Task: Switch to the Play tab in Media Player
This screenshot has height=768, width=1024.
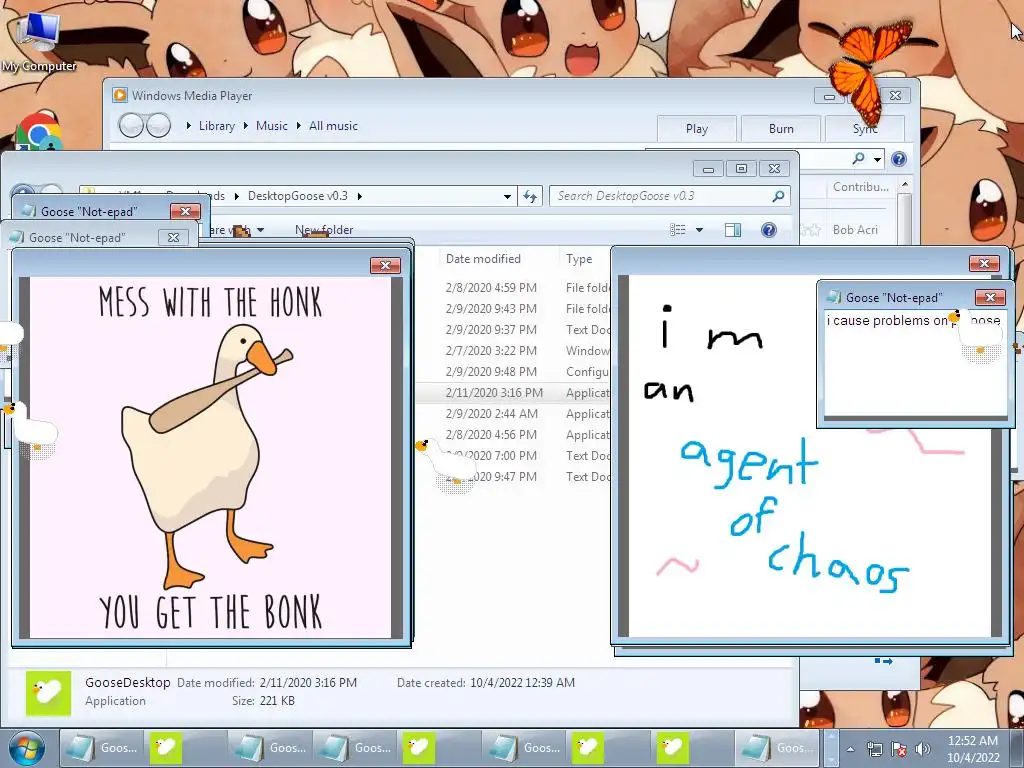Action: pos(697,129)
